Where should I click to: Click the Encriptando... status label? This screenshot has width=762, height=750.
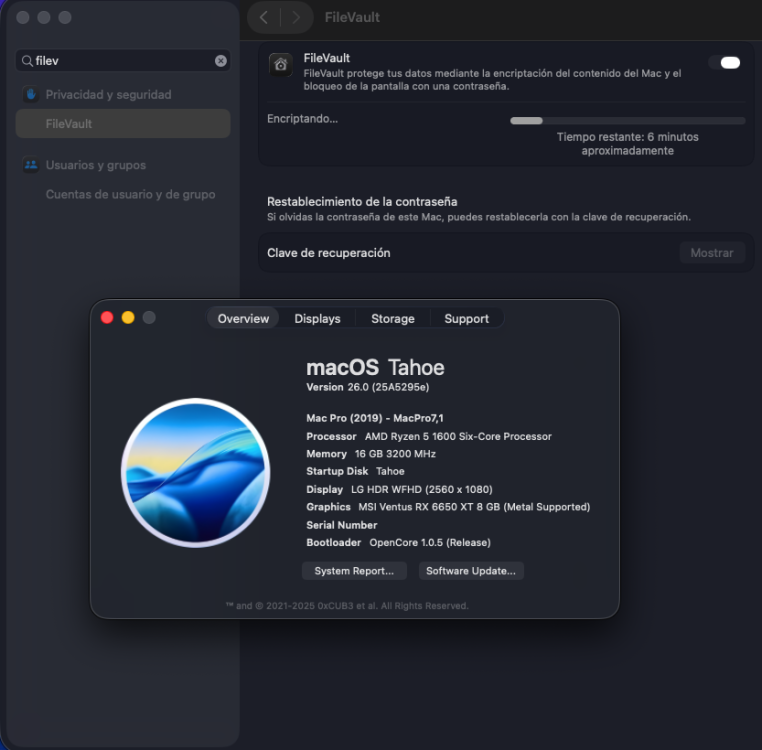tap(302, 119)
